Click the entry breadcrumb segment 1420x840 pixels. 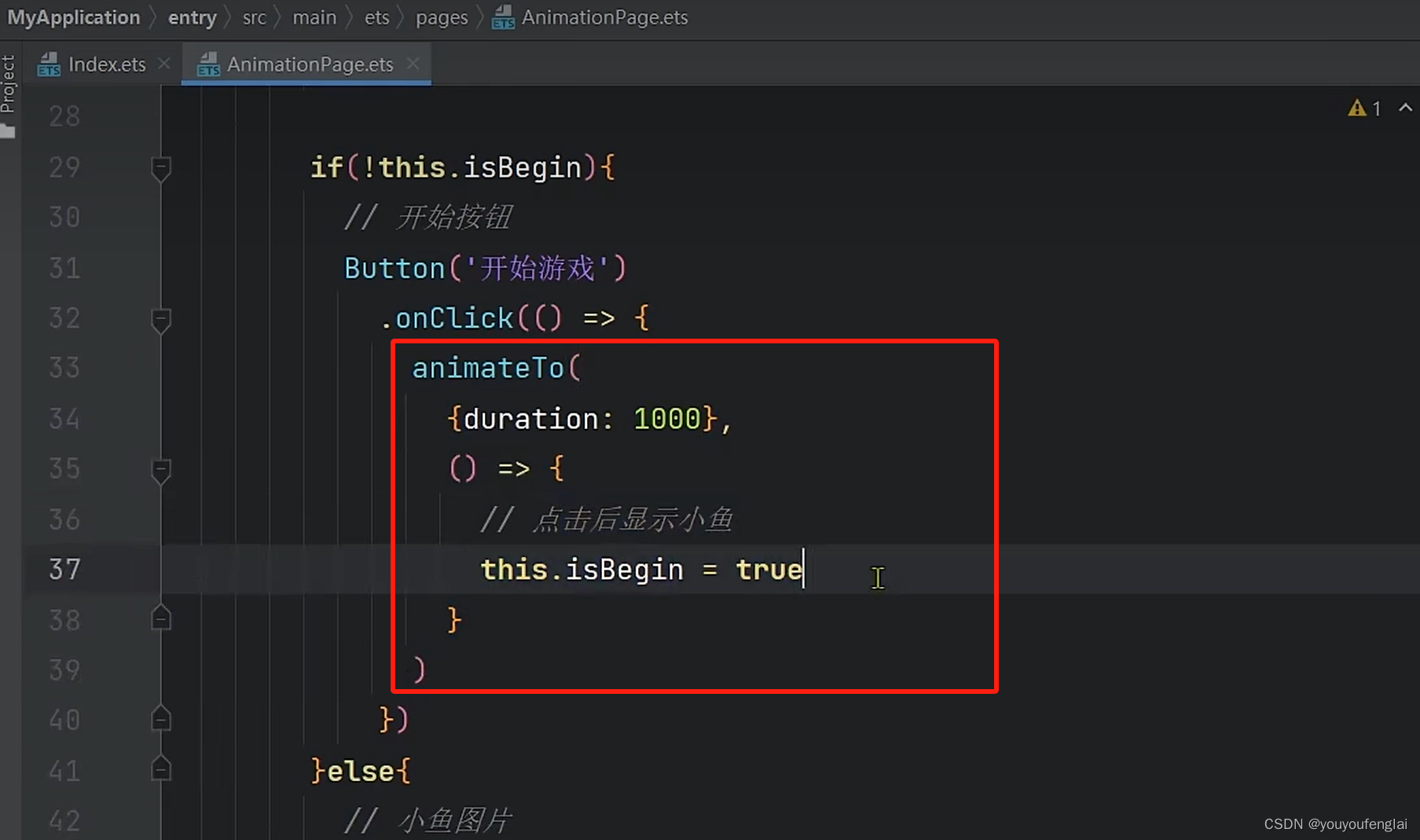[x=193, y=17]
